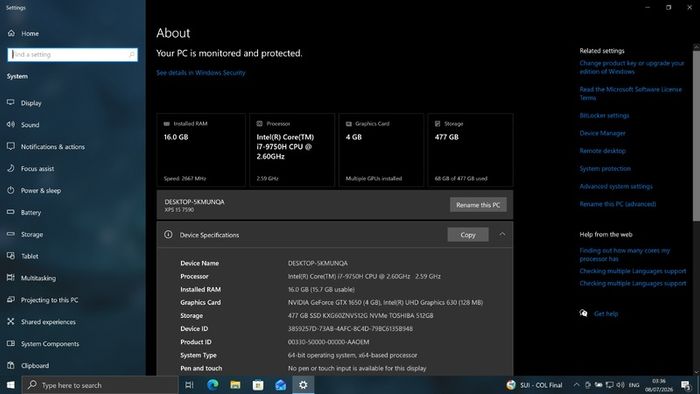Copy the device specifications
700x394 pixels.
point(468,235)
